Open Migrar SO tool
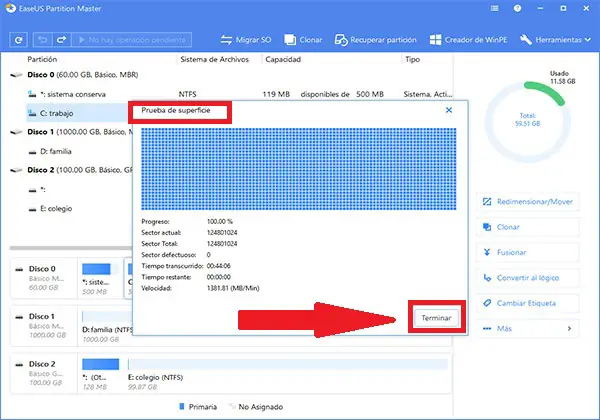Screen dimensions: 600x420 tap(246, 40)
